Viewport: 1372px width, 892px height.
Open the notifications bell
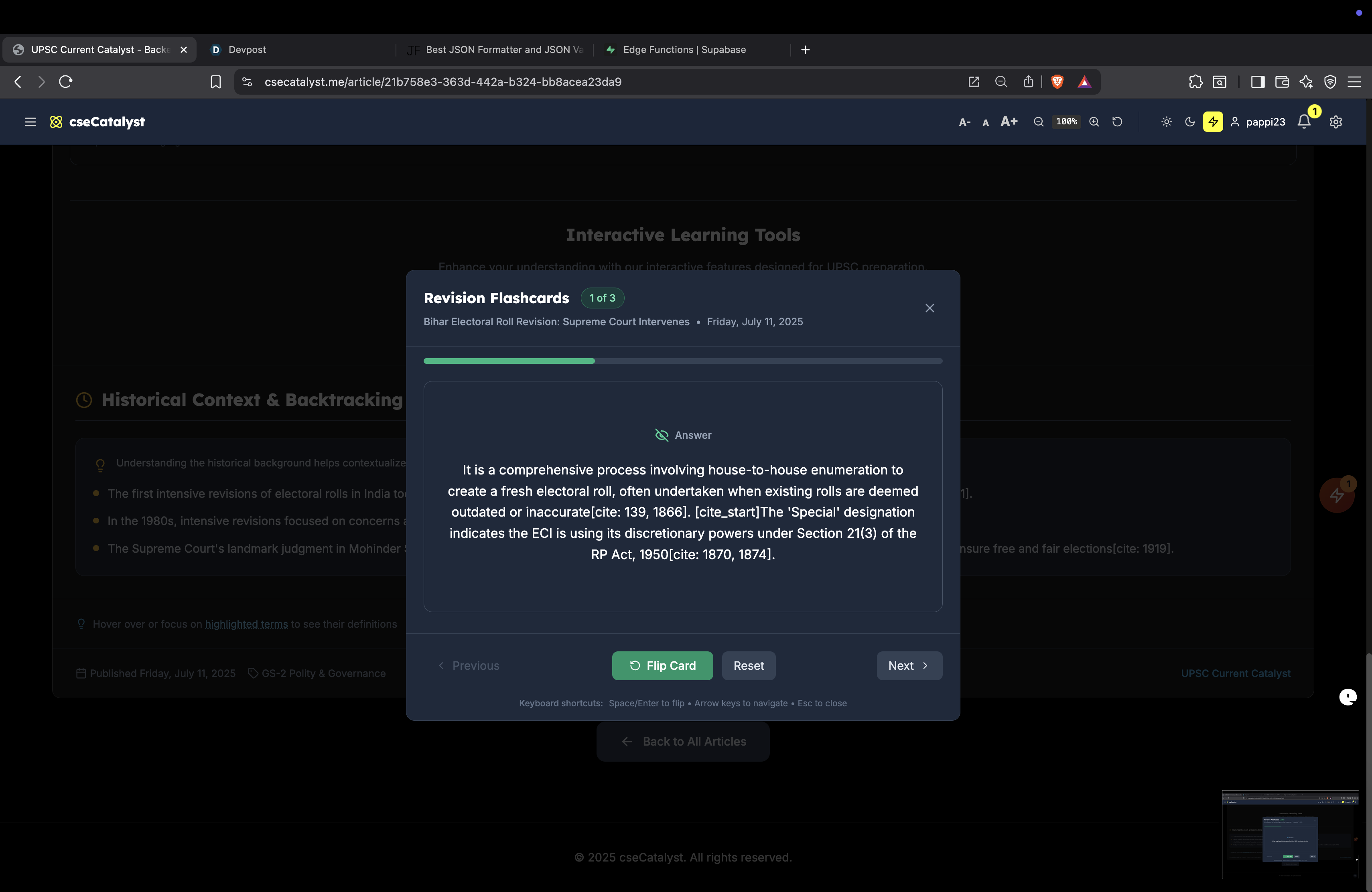pyautogui.click(x=1304, y=122)
